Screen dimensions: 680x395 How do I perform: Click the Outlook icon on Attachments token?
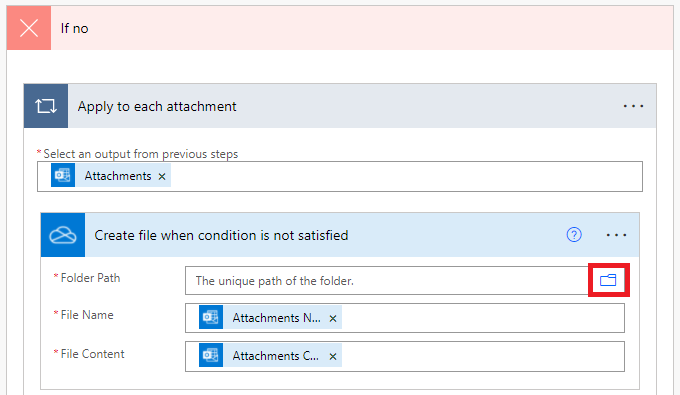(63, 175)
